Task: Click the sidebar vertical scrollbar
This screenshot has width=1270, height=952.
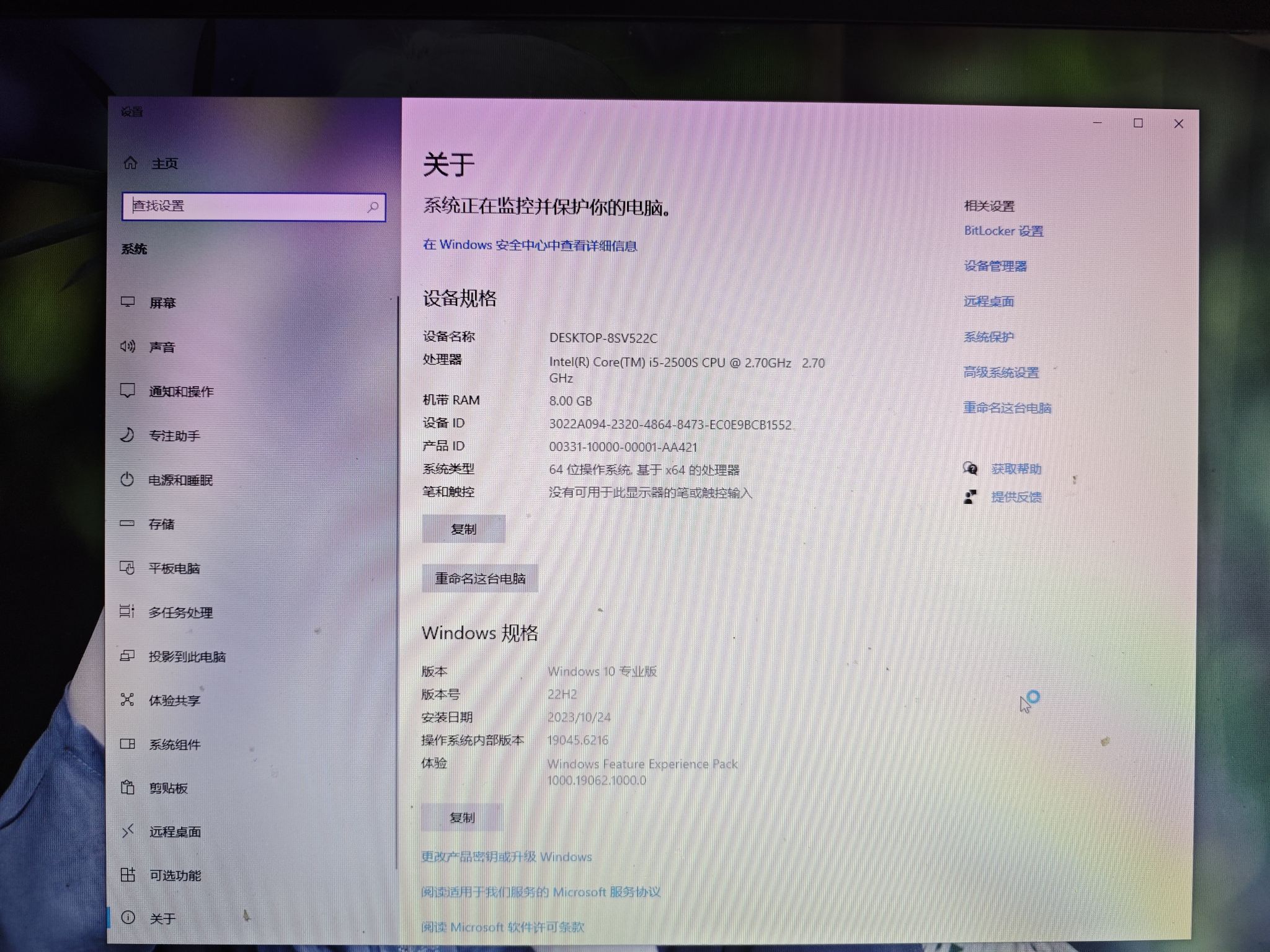Action: pyautogui.click(x=397, y=583)
